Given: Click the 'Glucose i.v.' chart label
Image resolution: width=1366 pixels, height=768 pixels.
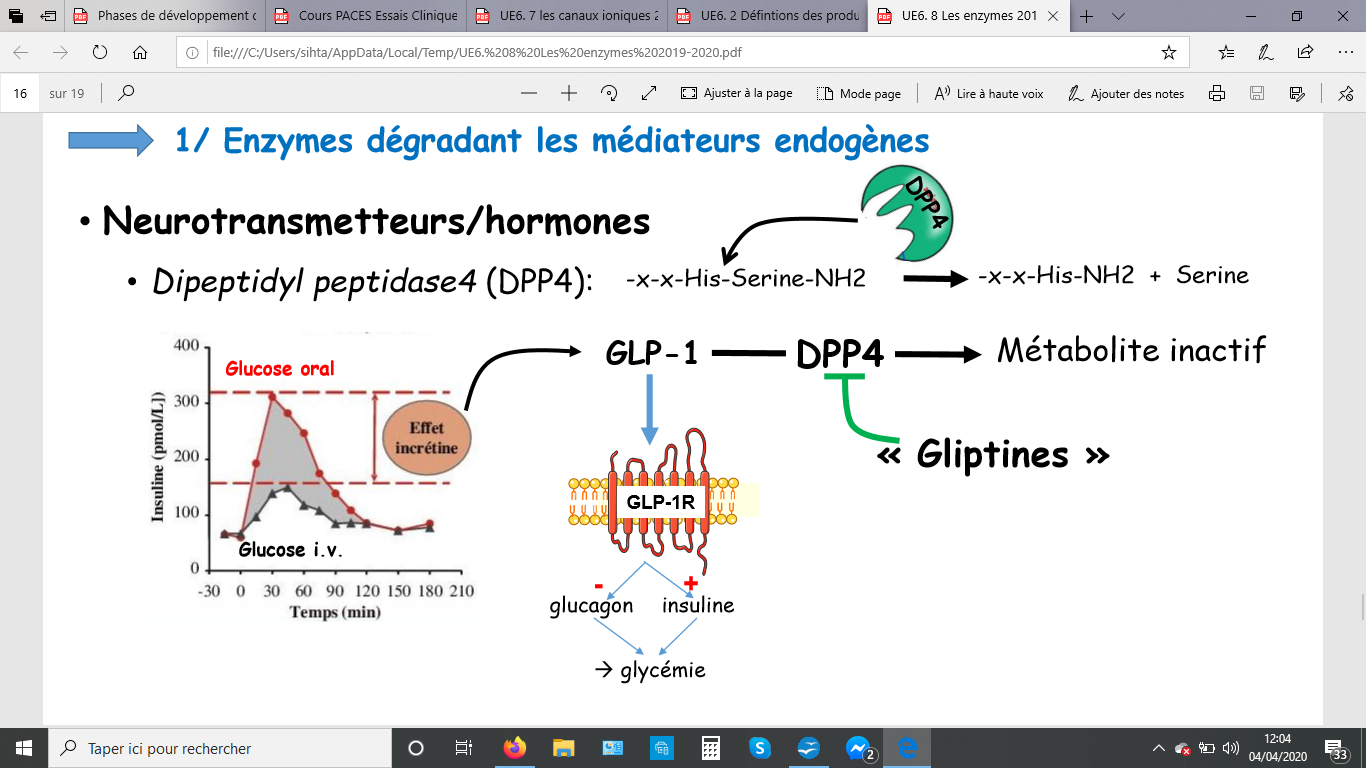Looking at the screenshot, I should [289, 548].
